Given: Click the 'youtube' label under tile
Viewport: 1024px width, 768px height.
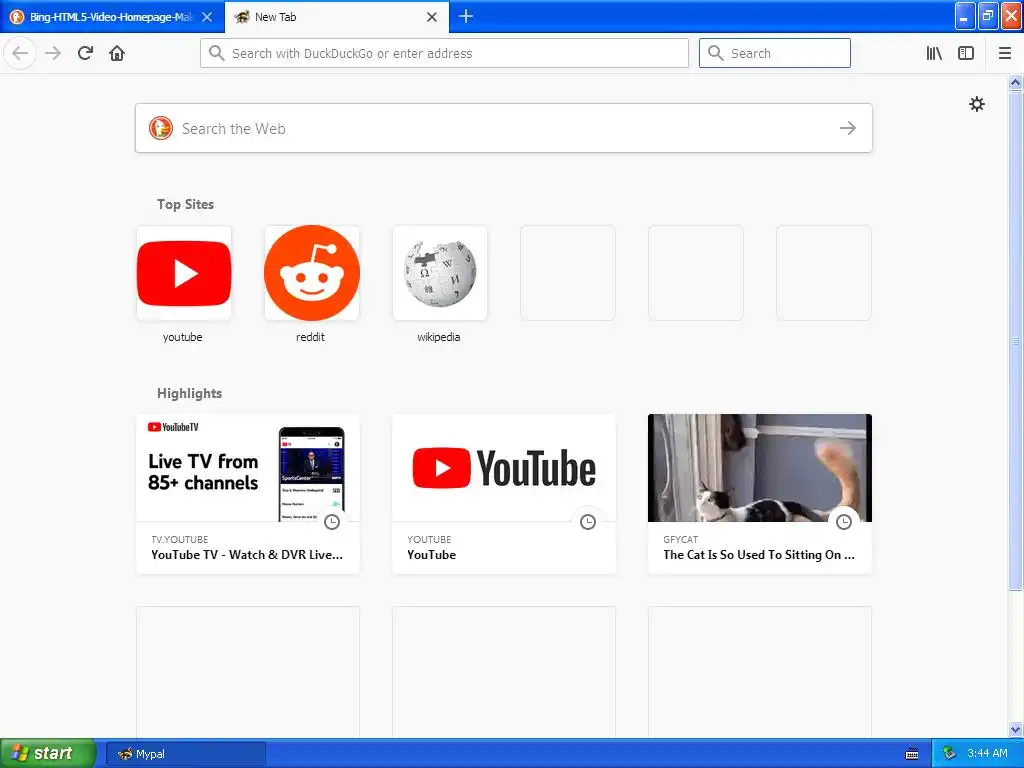Looking at the screenshot, I should click(183, 337).
